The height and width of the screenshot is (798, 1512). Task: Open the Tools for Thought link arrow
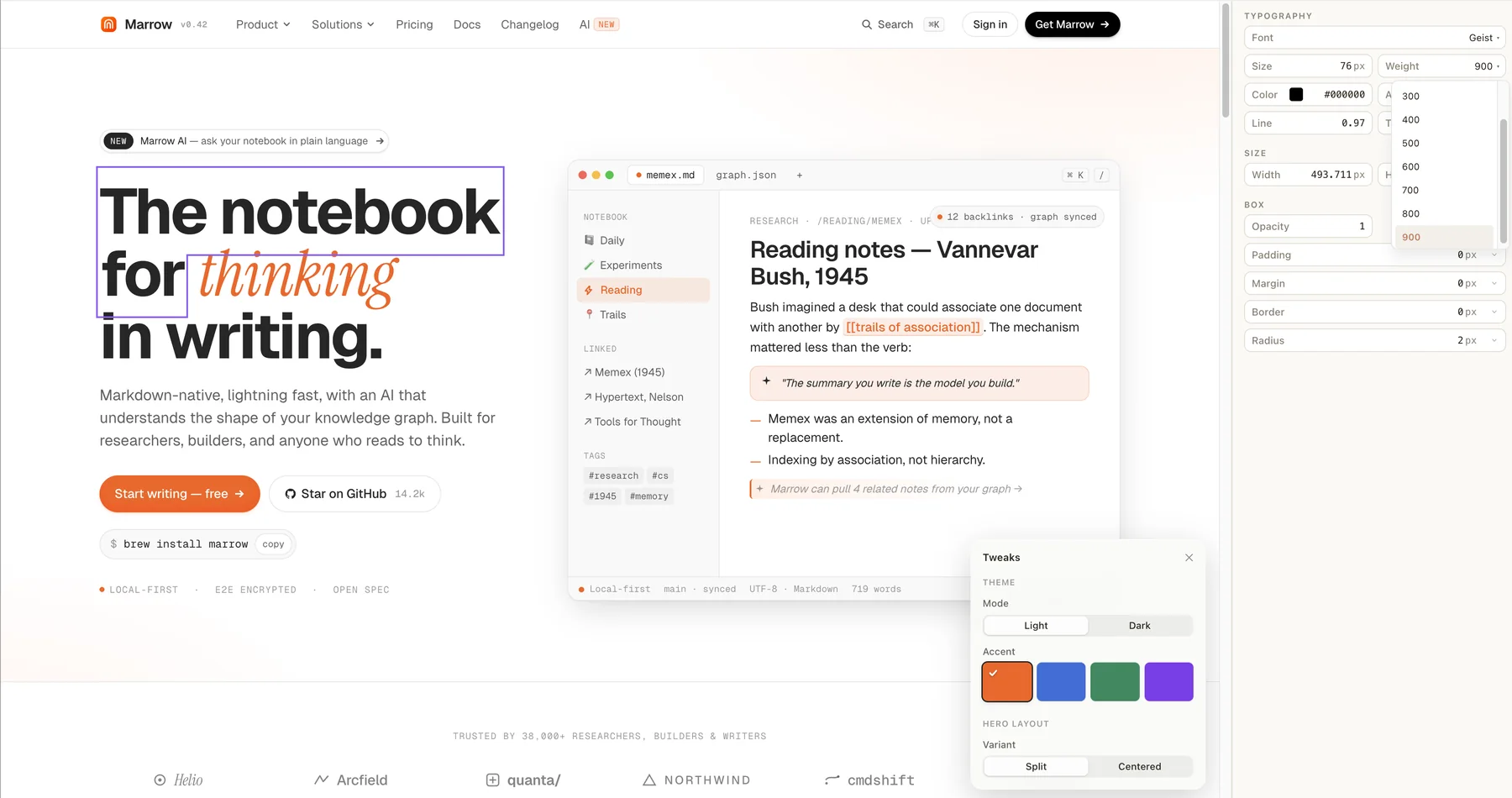click(588, 422)
